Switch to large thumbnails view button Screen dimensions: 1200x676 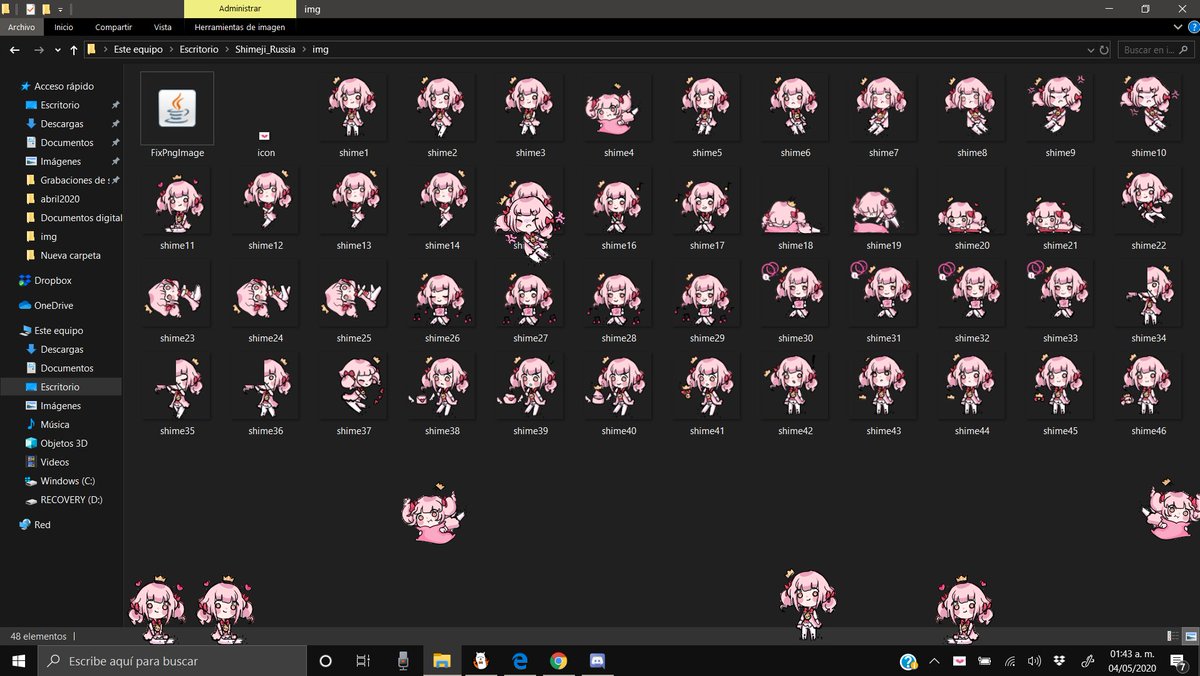(x=1190, y=636)
